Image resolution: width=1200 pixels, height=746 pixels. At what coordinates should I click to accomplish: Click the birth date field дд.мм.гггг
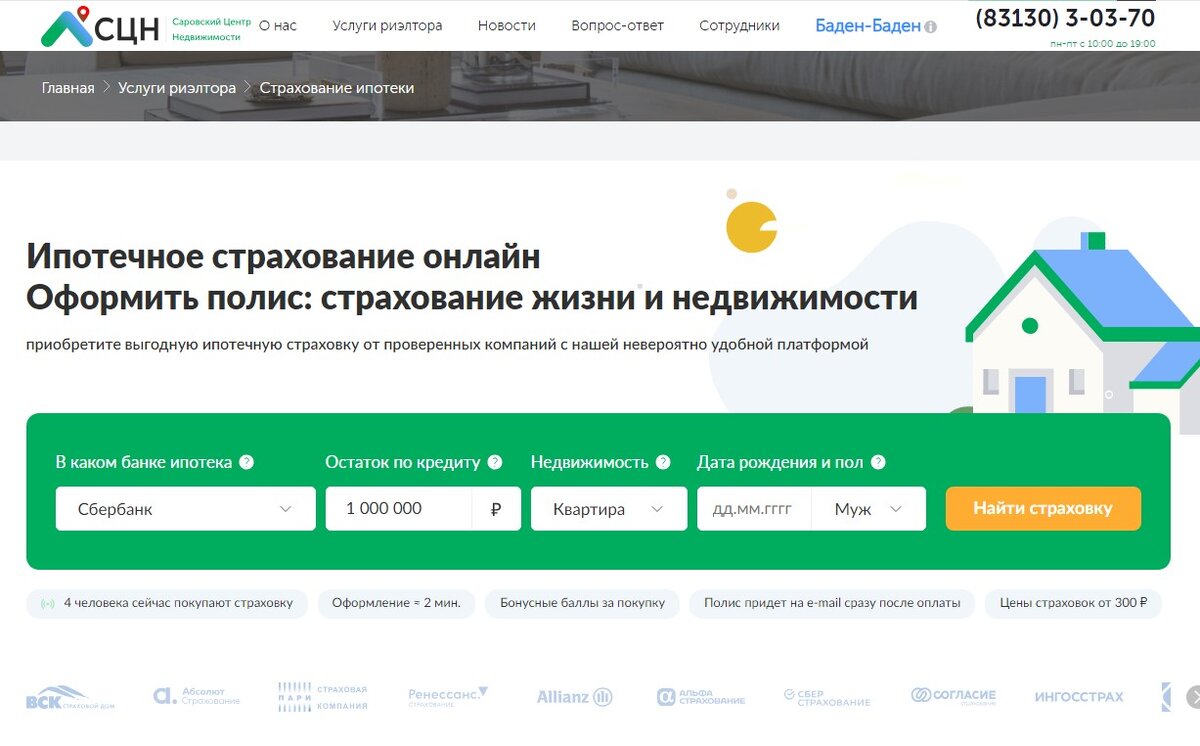pos(753,508)
